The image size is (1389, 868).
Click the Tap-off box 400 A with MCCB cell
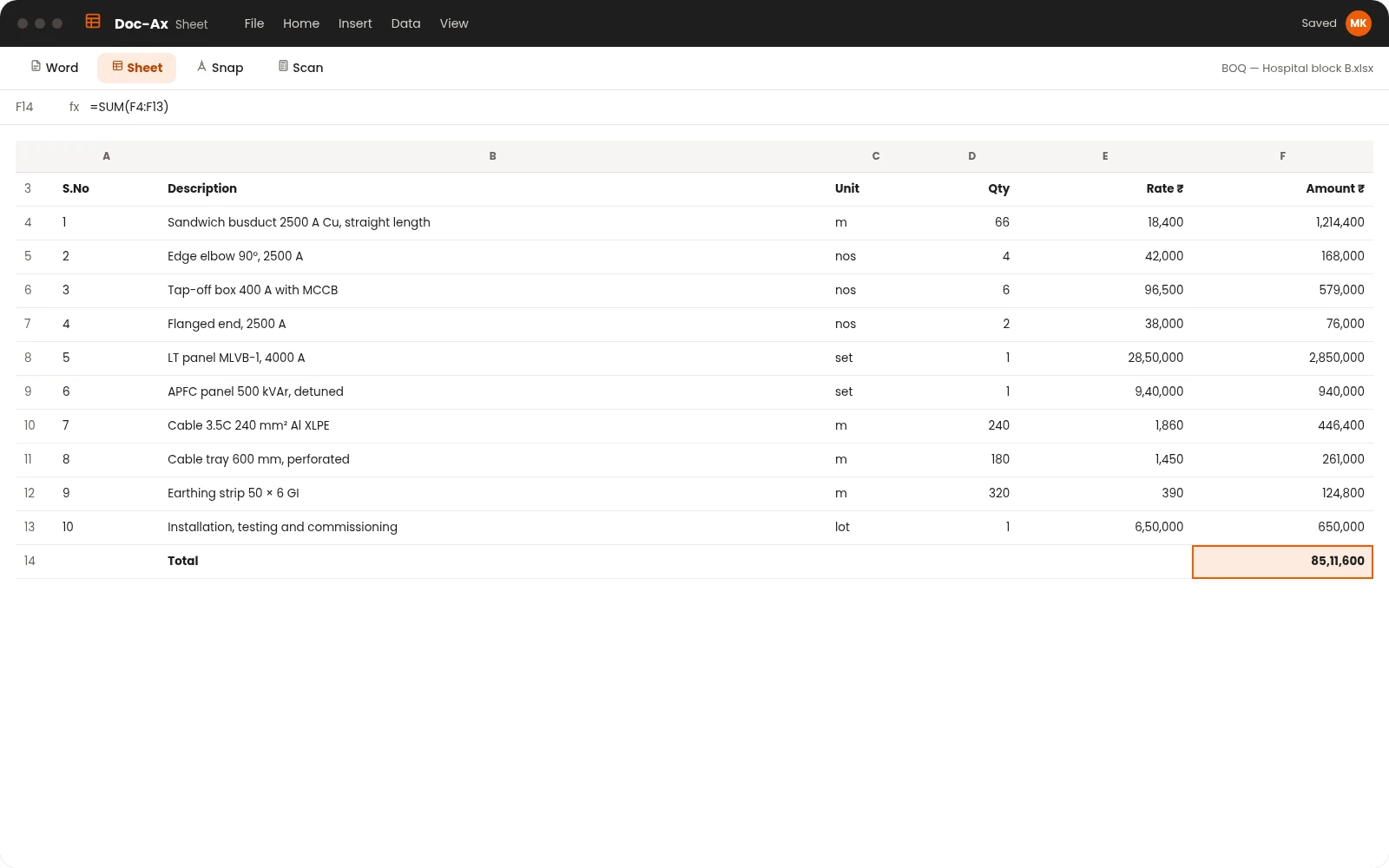pyautogui.click(x=492, y=291)
